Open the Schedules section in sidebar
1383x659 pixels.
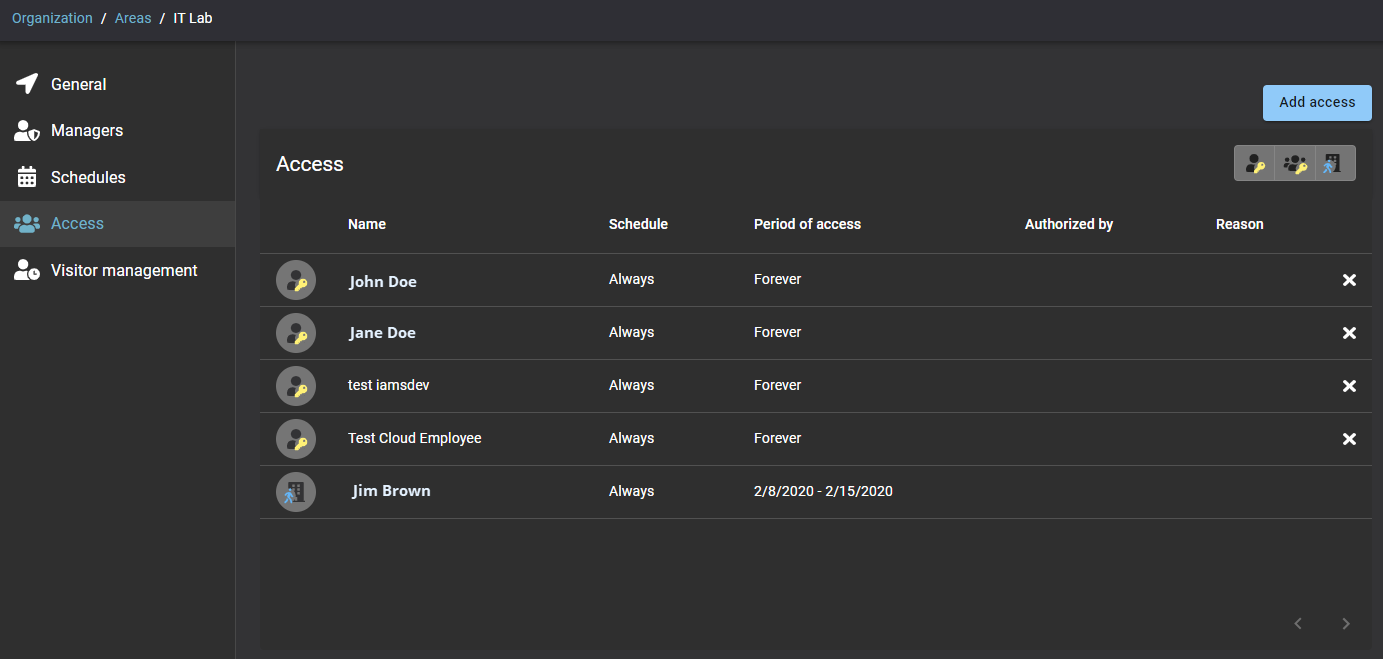tap(117, 177)
